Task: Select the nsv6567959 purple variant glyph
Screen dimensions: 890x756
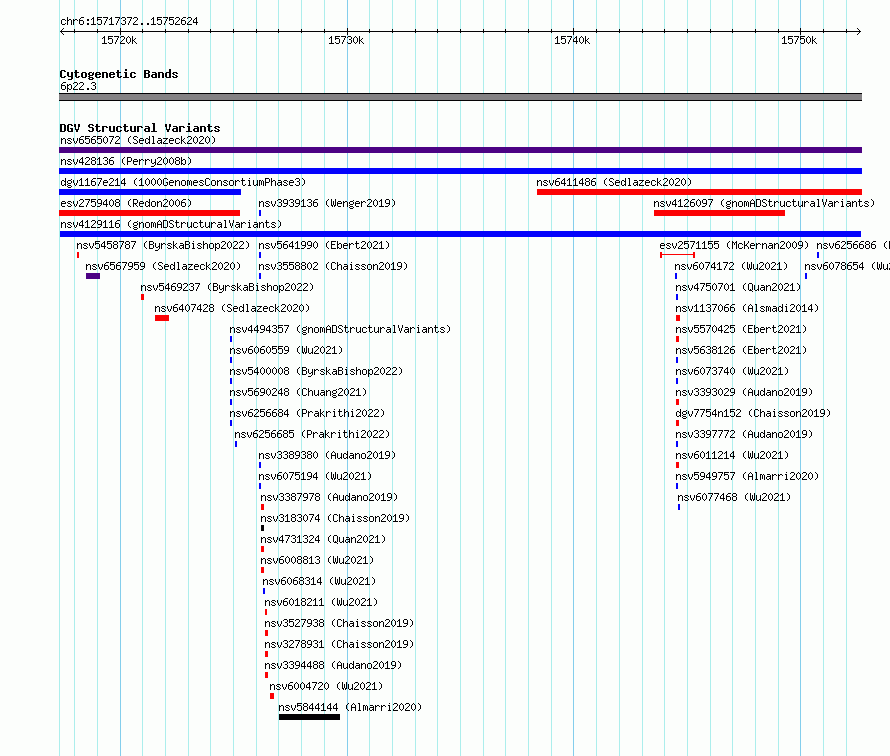Action: (93, 276)
